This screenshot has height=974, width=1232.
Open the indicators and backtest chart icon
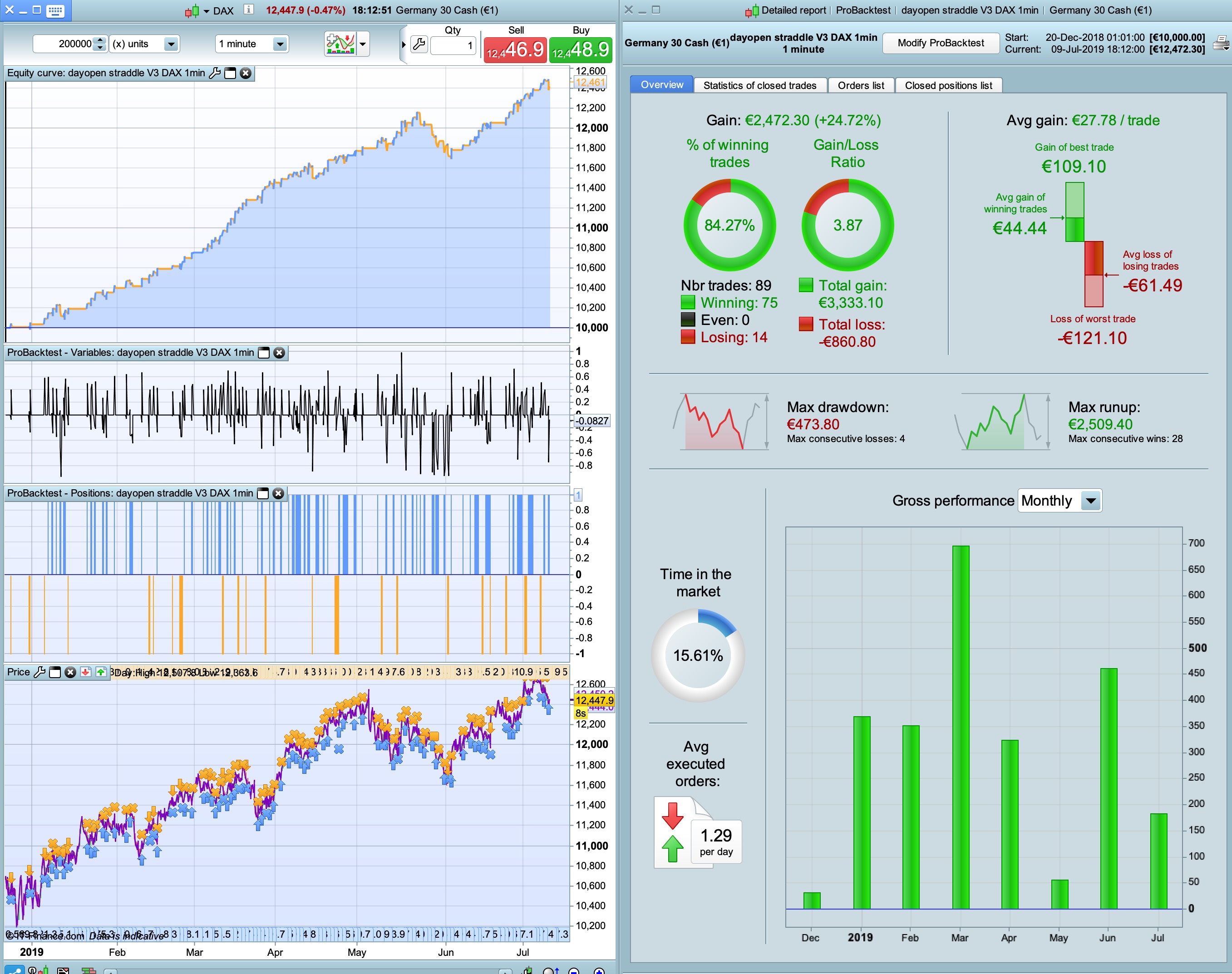click(340, 44)
